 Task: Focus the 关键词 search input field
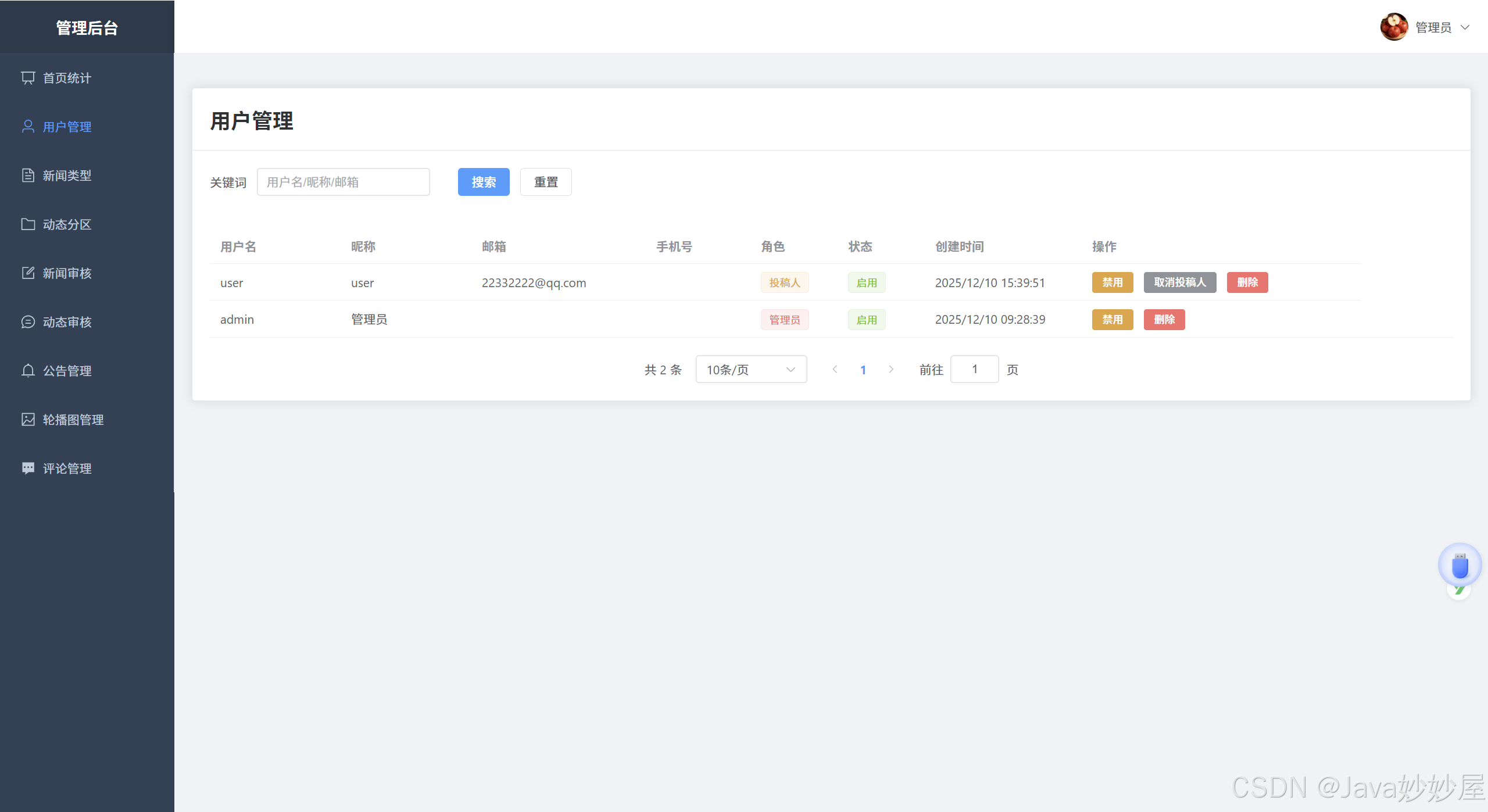pos(343,183)
